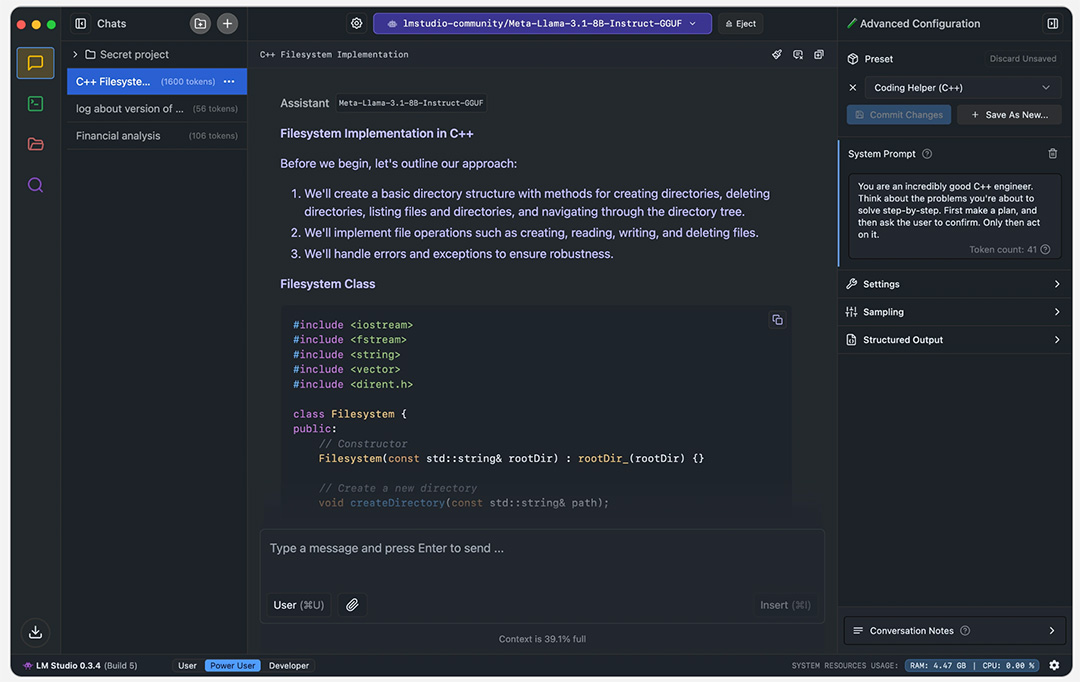Open more options for C++ Filesystem chat
This screenshot has height=682, width=1080.
pos(229,81)
